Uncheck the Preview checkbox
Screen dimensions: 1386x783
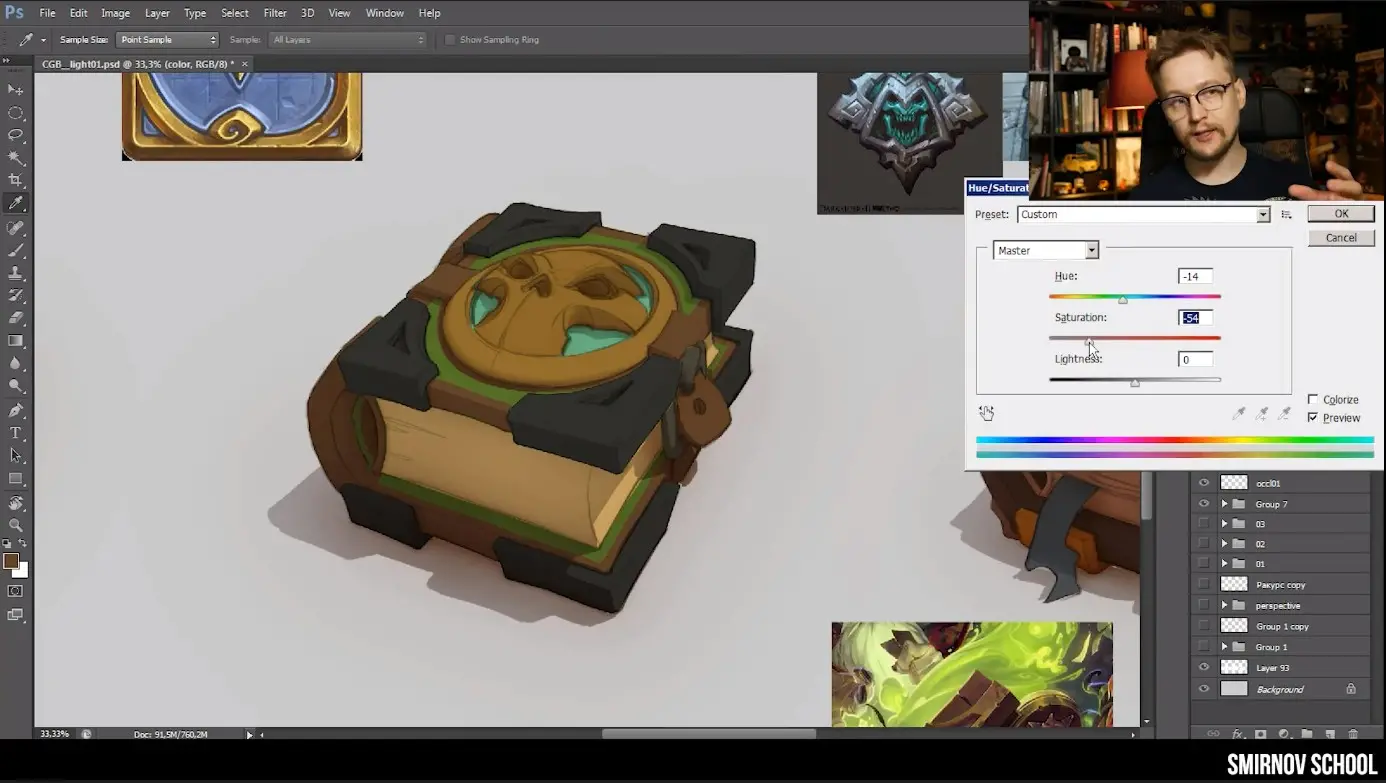[x=1313, y=418]
